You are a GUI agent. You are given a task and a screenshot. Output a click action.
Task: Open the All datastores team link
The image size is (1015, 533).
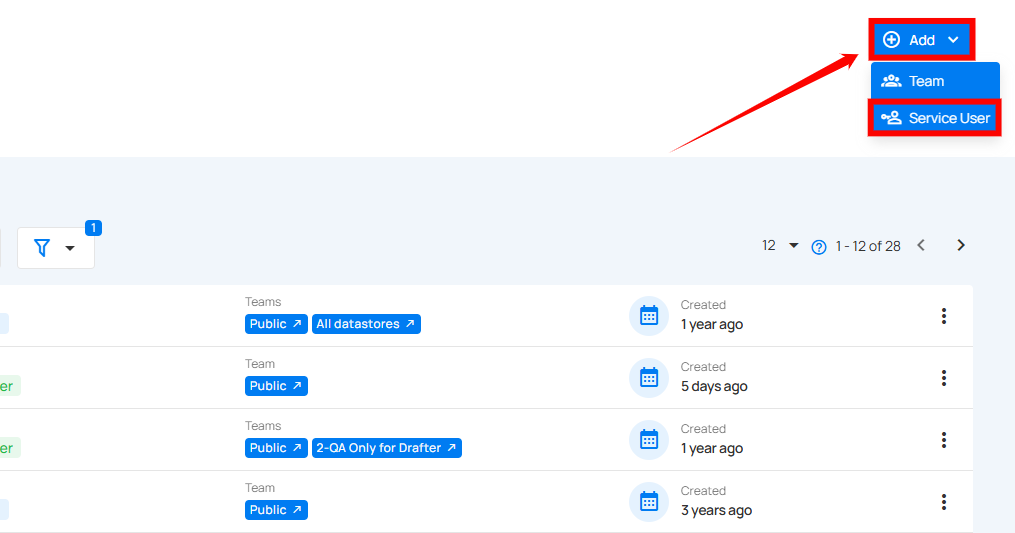point(366,324)
